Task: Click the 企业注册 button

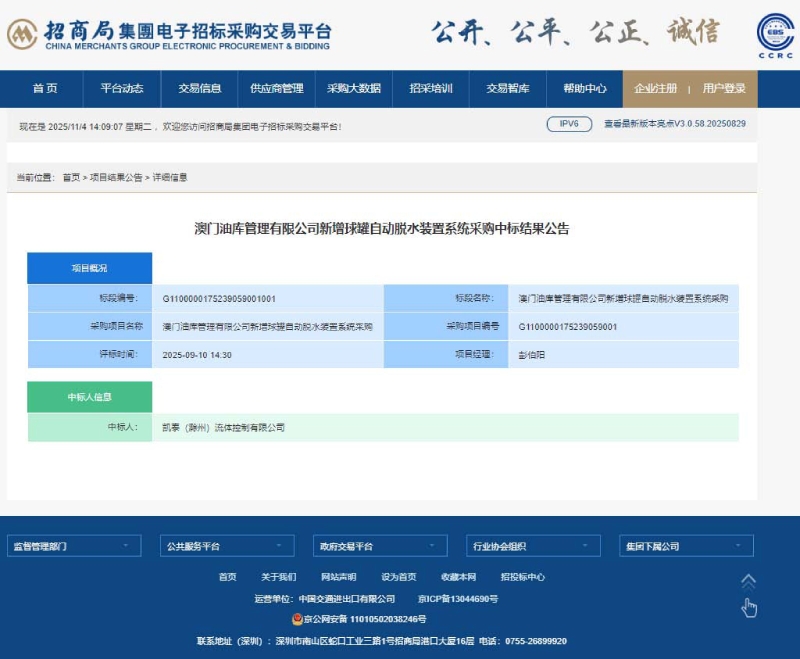Action: 655,89
